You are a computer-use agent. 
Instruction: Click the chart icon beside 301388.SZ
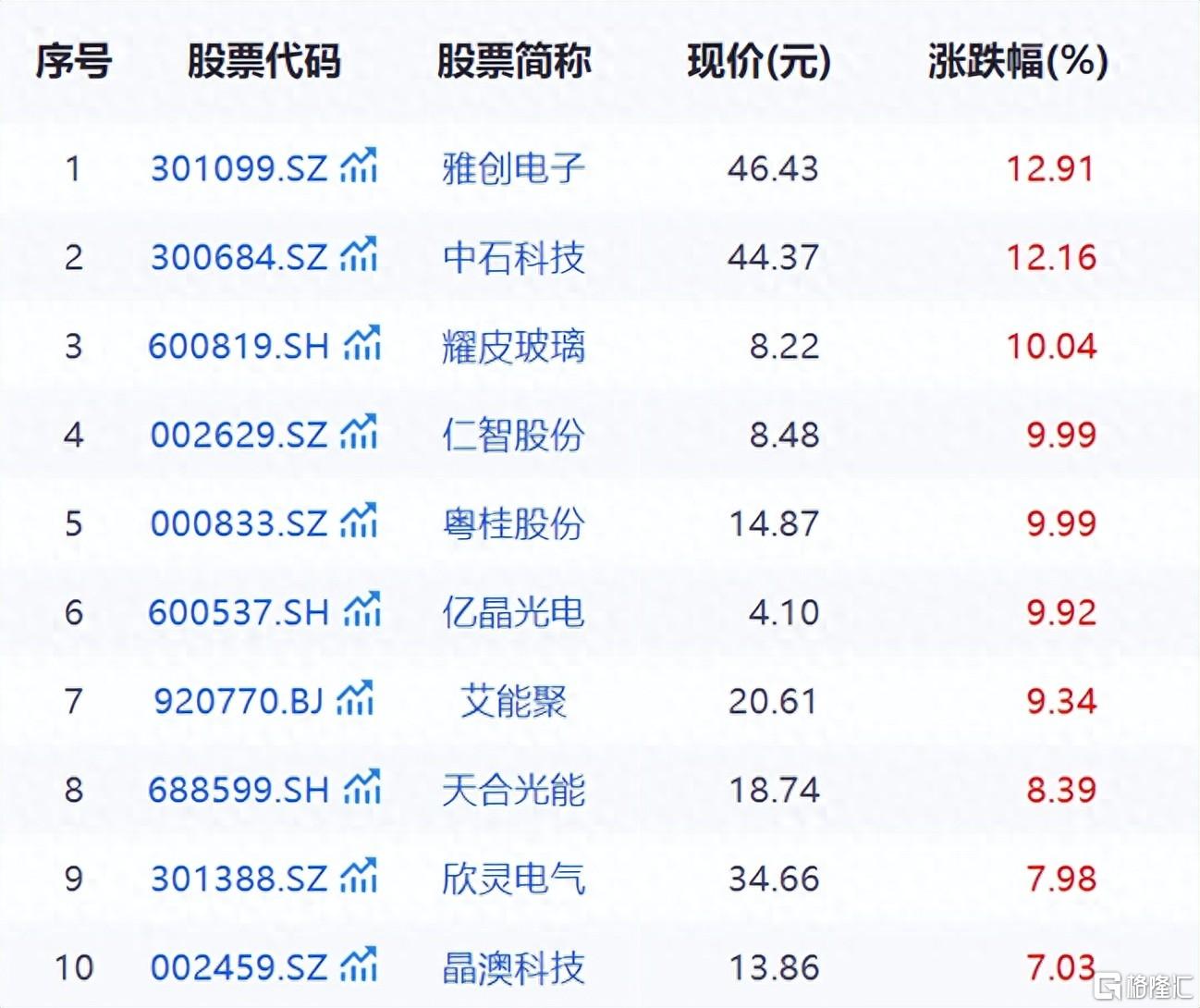coord(359,877)
